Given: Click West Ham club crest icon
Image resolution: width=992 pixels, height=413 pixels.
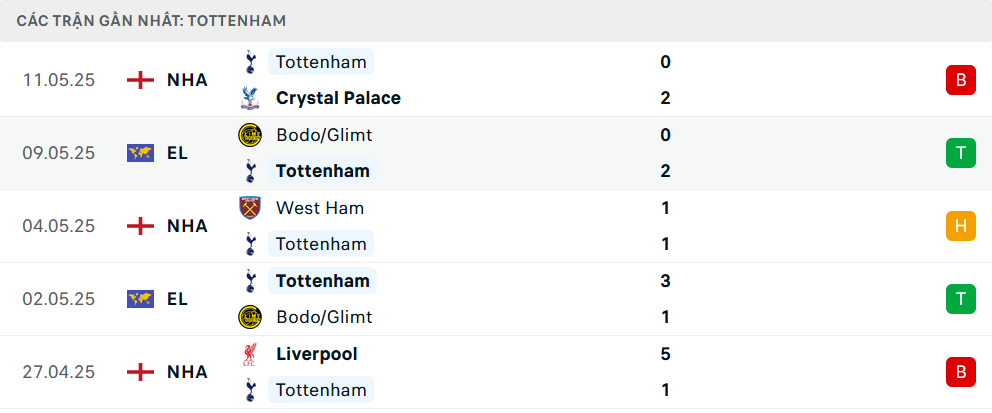Looking at the screenshot, I should 249,208.
